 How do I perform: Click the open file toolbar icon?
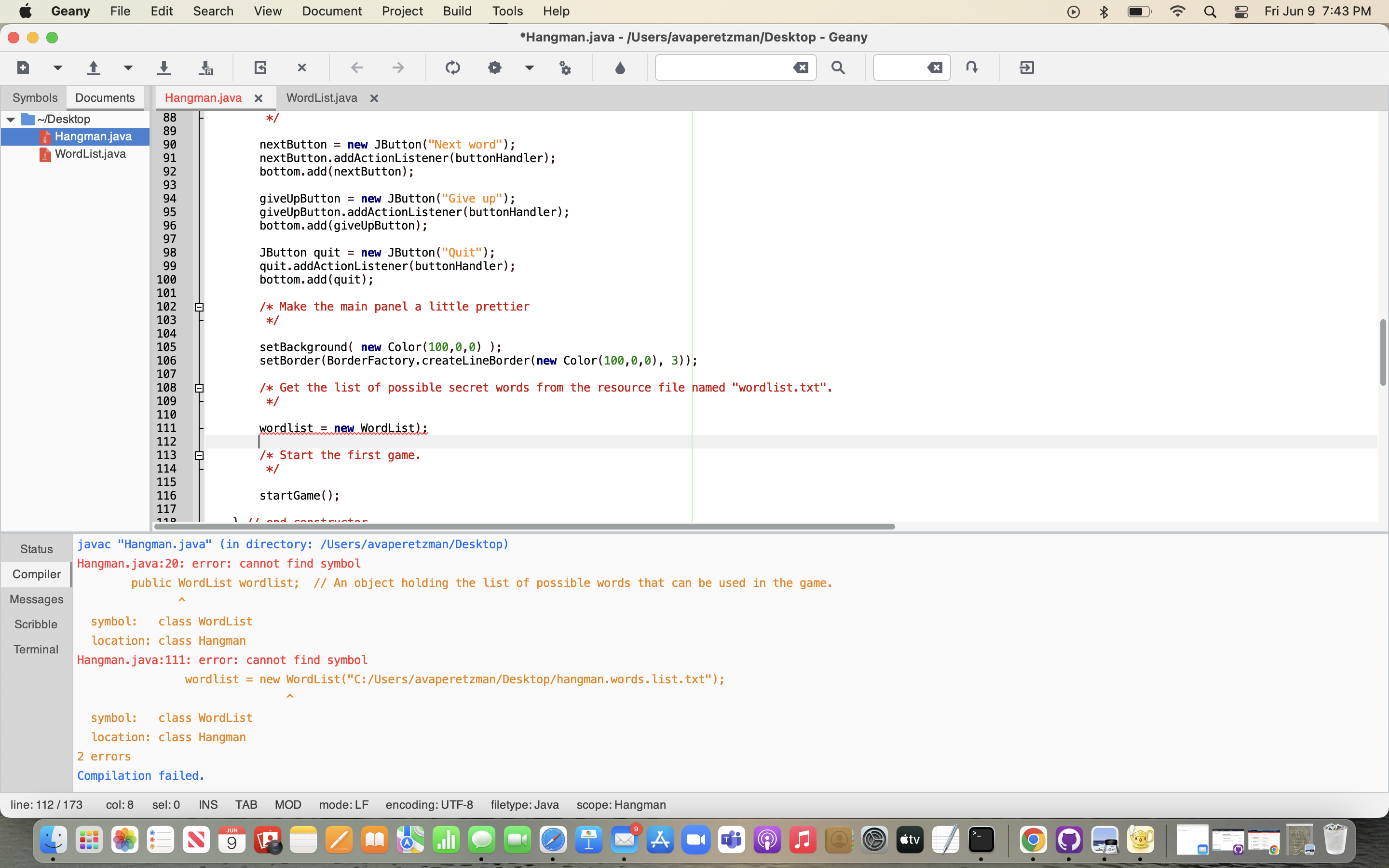tap(93, 68)
